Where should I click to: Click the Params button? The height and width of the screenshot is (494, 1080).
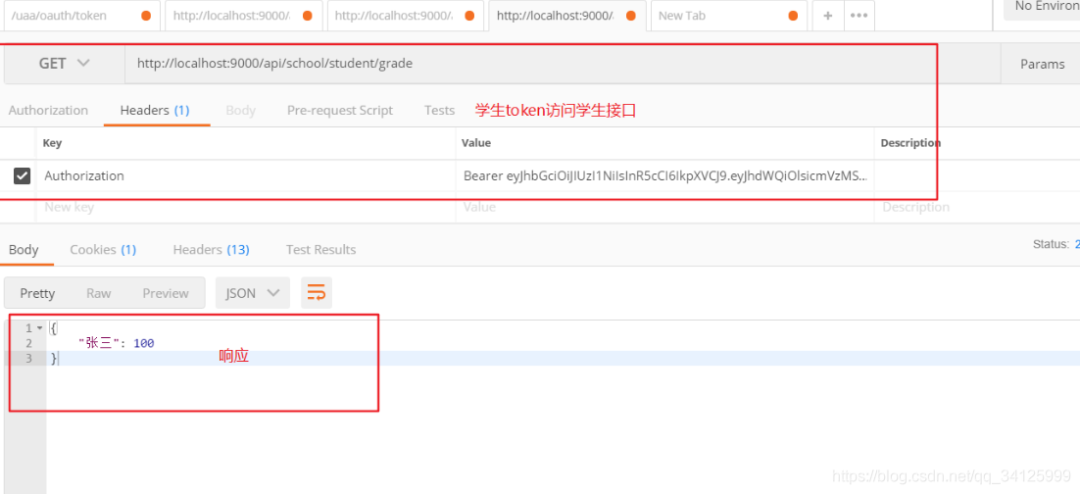(1042, 63)
